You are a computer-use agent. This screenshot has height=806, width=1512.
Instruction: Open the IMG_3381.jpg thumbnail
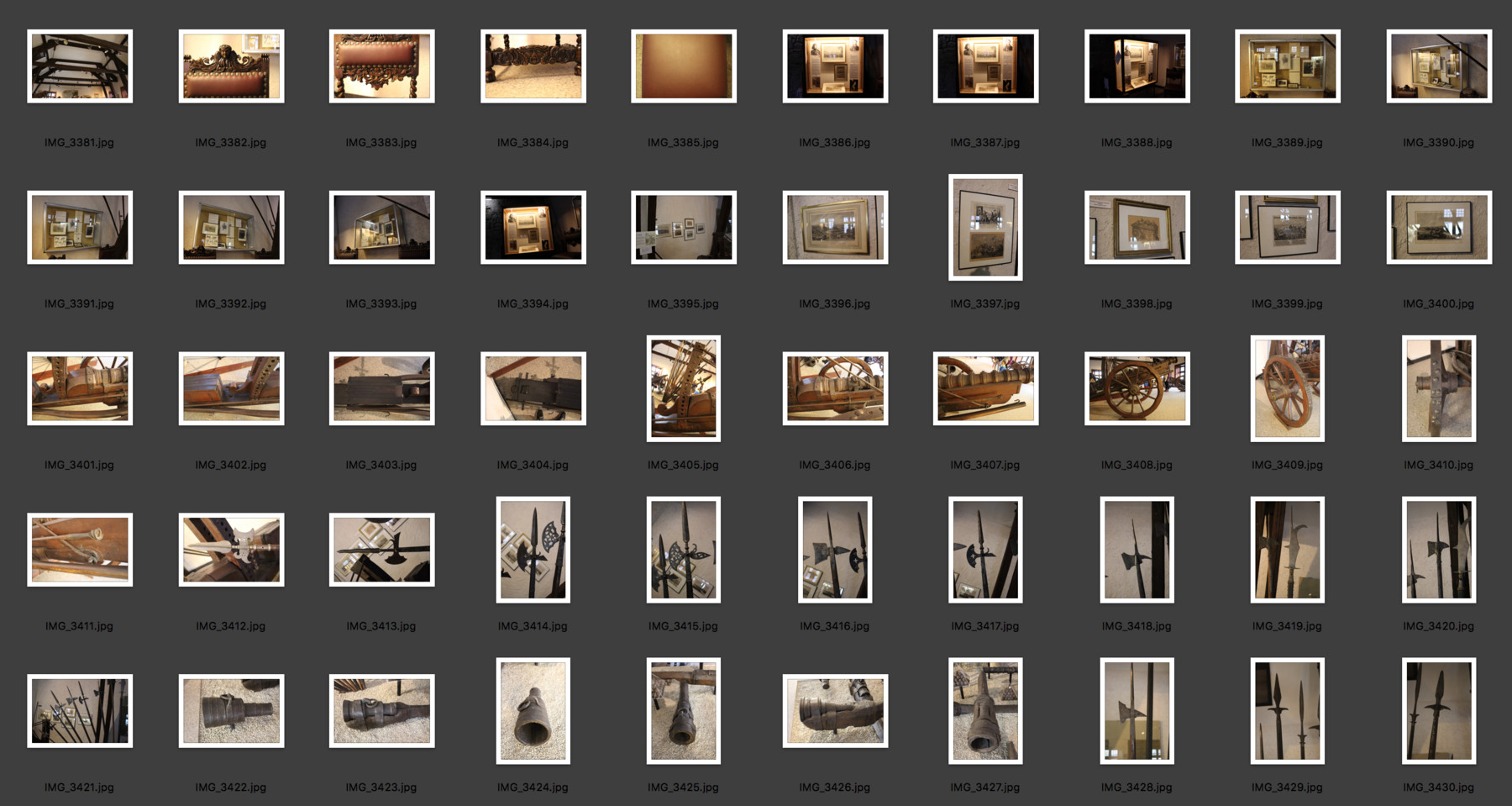(x=80, y=66)
